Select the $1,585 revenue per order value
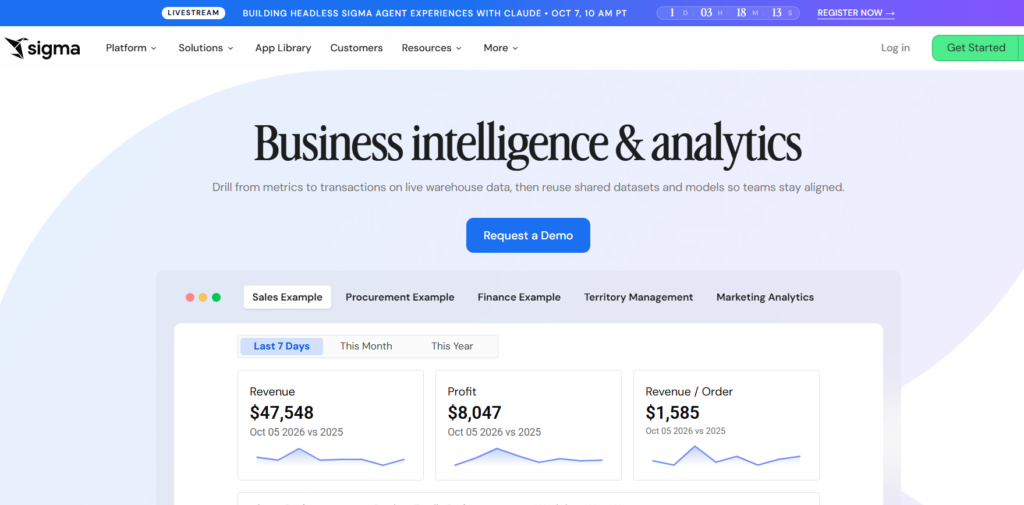 (x=672, y=413)
